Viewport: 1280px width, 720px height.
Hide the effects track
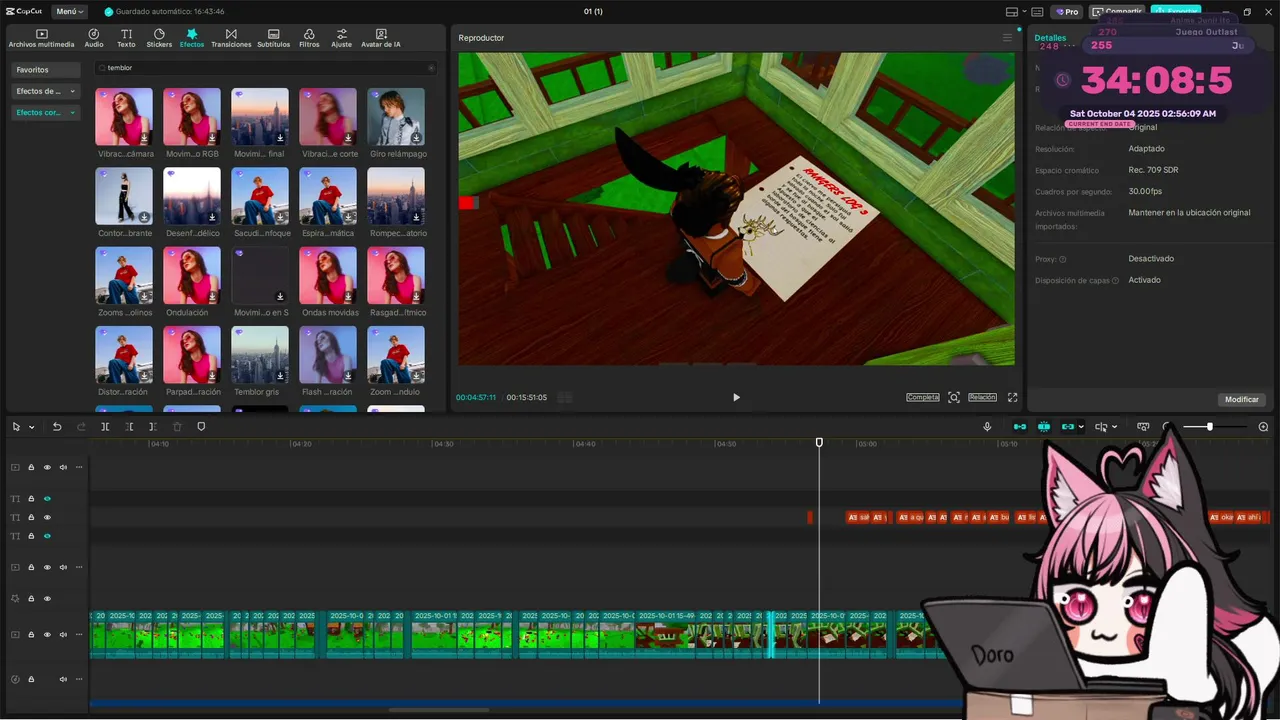47,598
